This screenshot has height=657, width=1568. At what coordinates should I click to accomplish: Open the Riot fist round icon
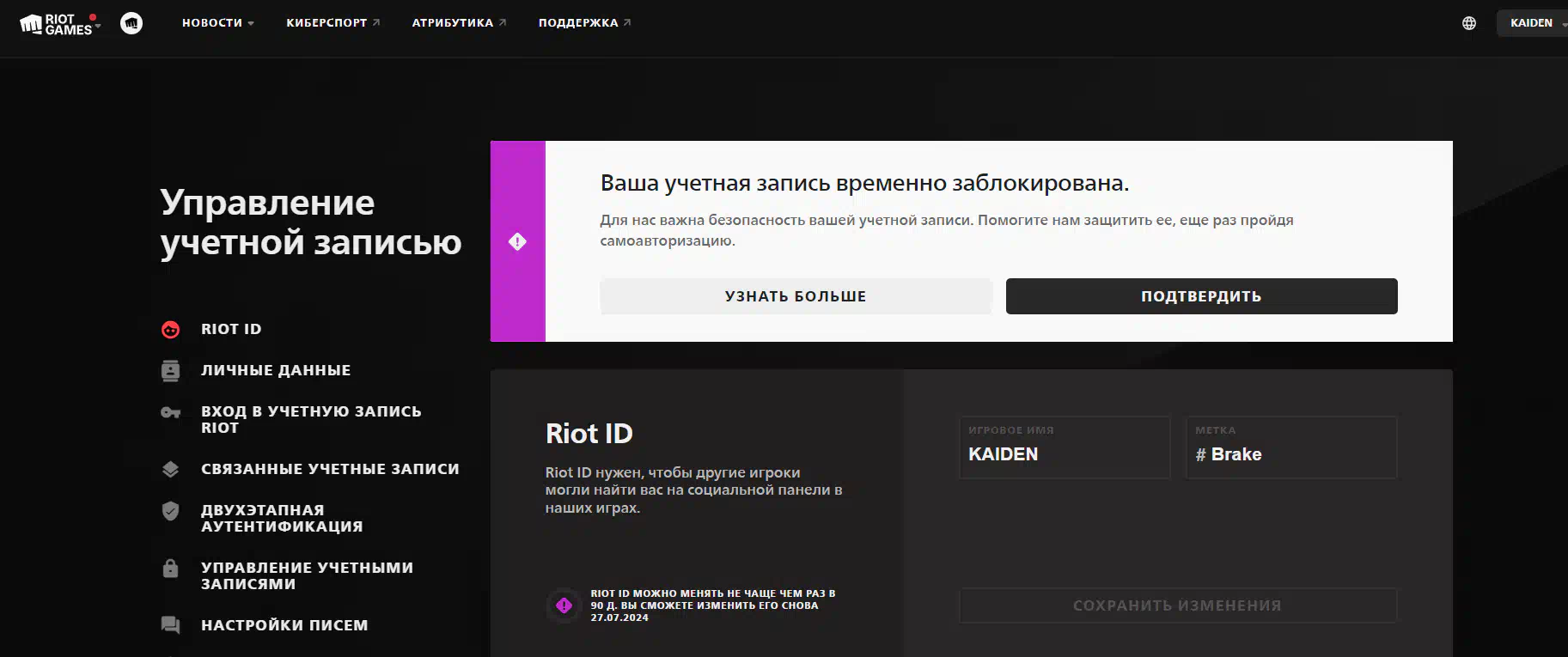131,23
